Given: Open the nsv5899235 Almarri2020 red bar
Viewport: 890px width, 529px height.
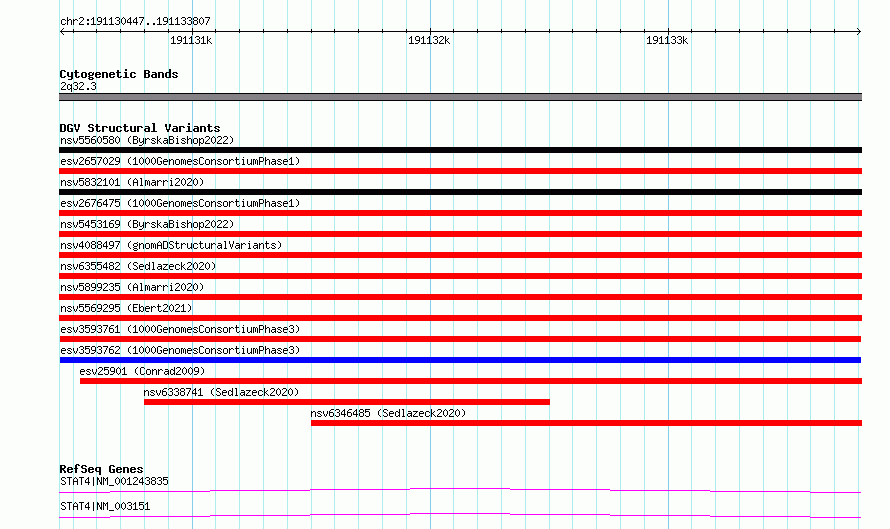Looking at the screenshot, I should 460,297.
